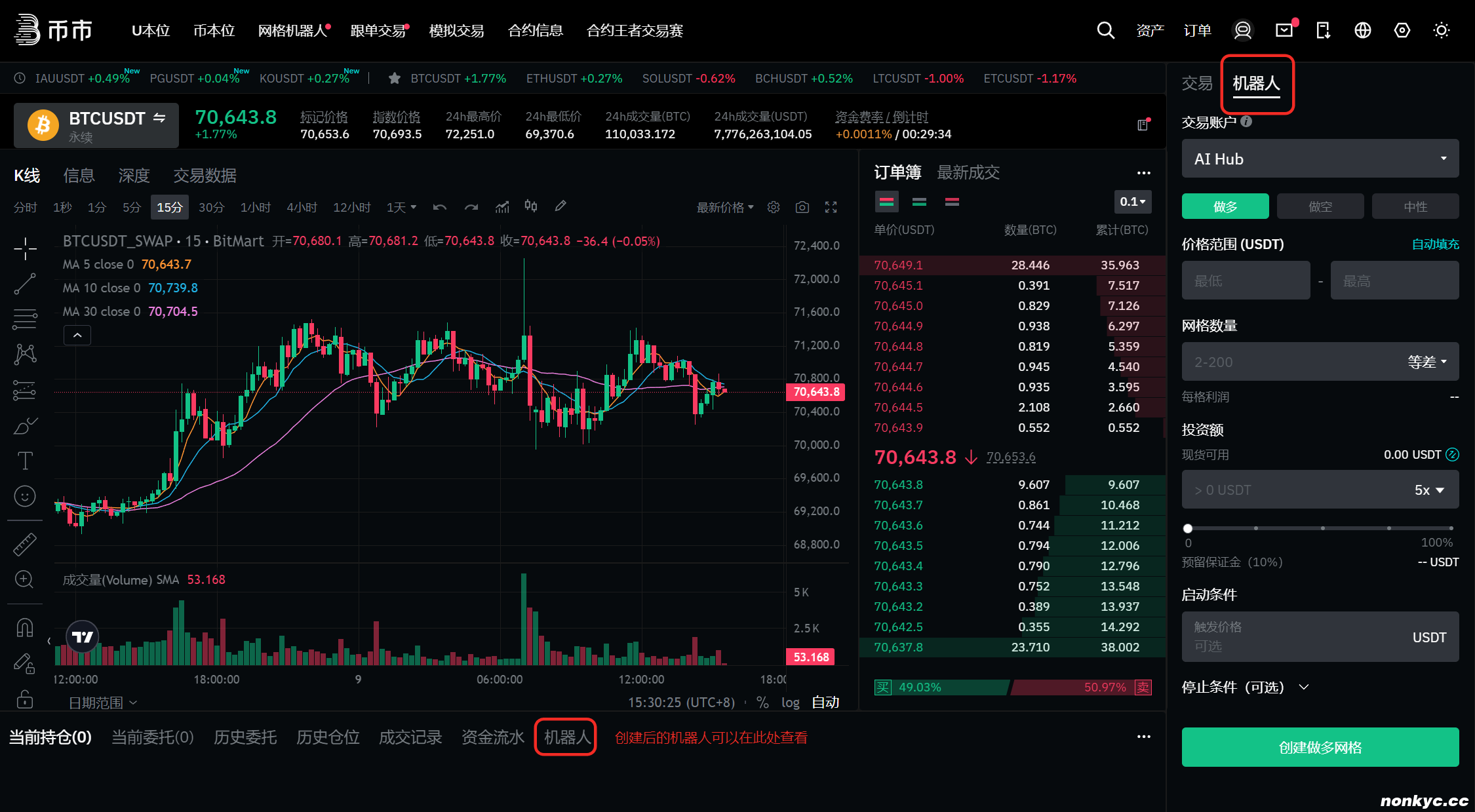Click the 最低 lowest price input field
The width and height of the screenshot is (1475, 812).
(x=1245, y=281)
